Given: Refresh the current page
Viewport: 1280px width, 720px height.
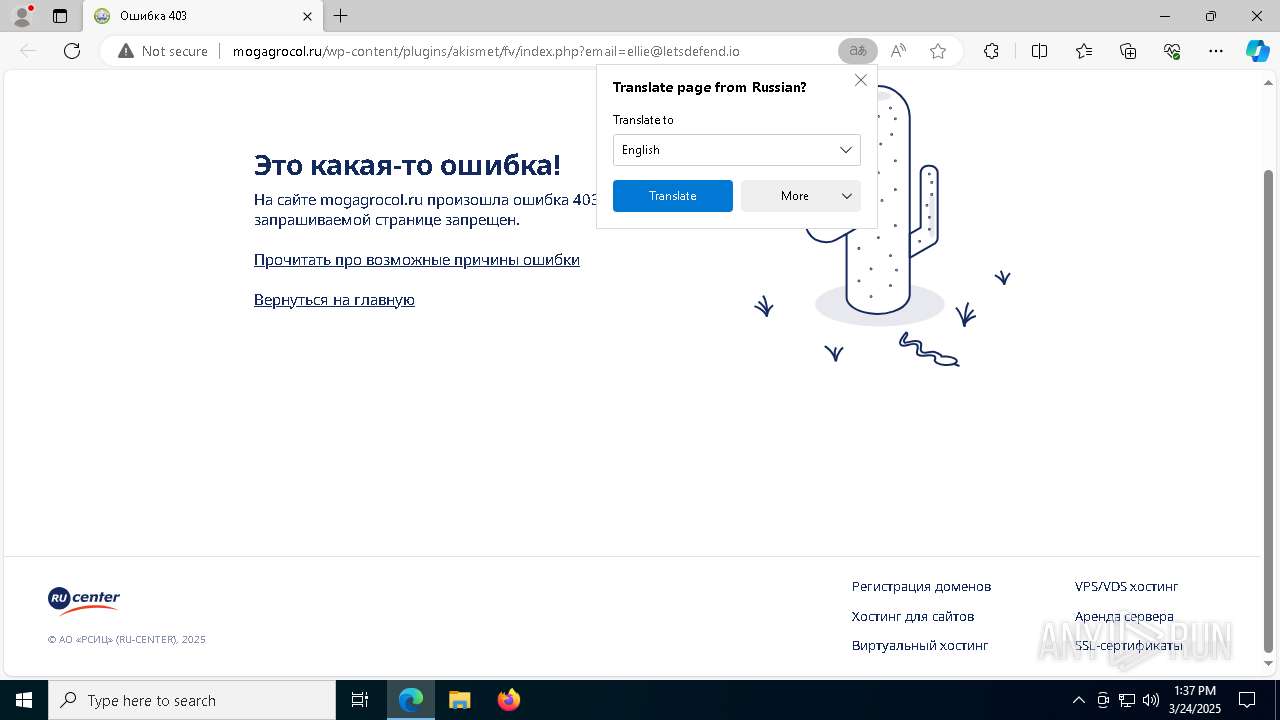Looking at the screenshot, I should (72, 51).
